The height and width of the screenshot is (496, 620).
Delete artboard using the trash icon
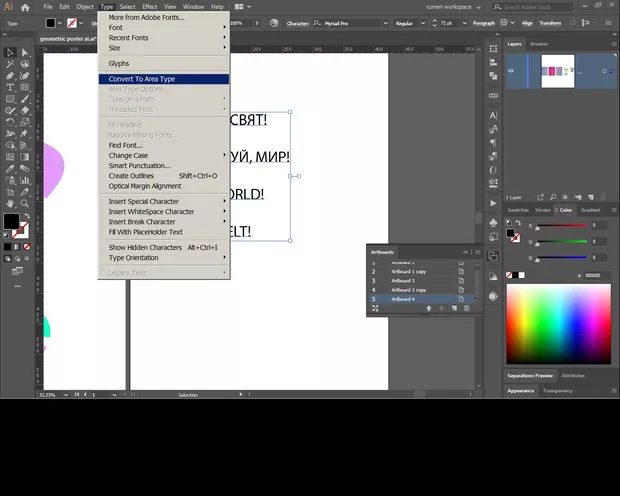(x=466, y=308)
